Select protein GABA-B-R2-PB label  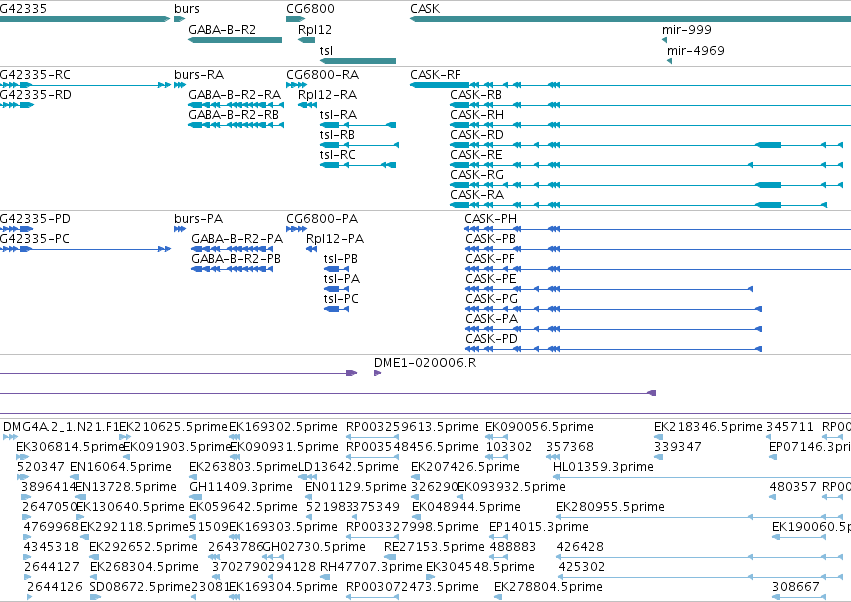(x=236, y=259)
